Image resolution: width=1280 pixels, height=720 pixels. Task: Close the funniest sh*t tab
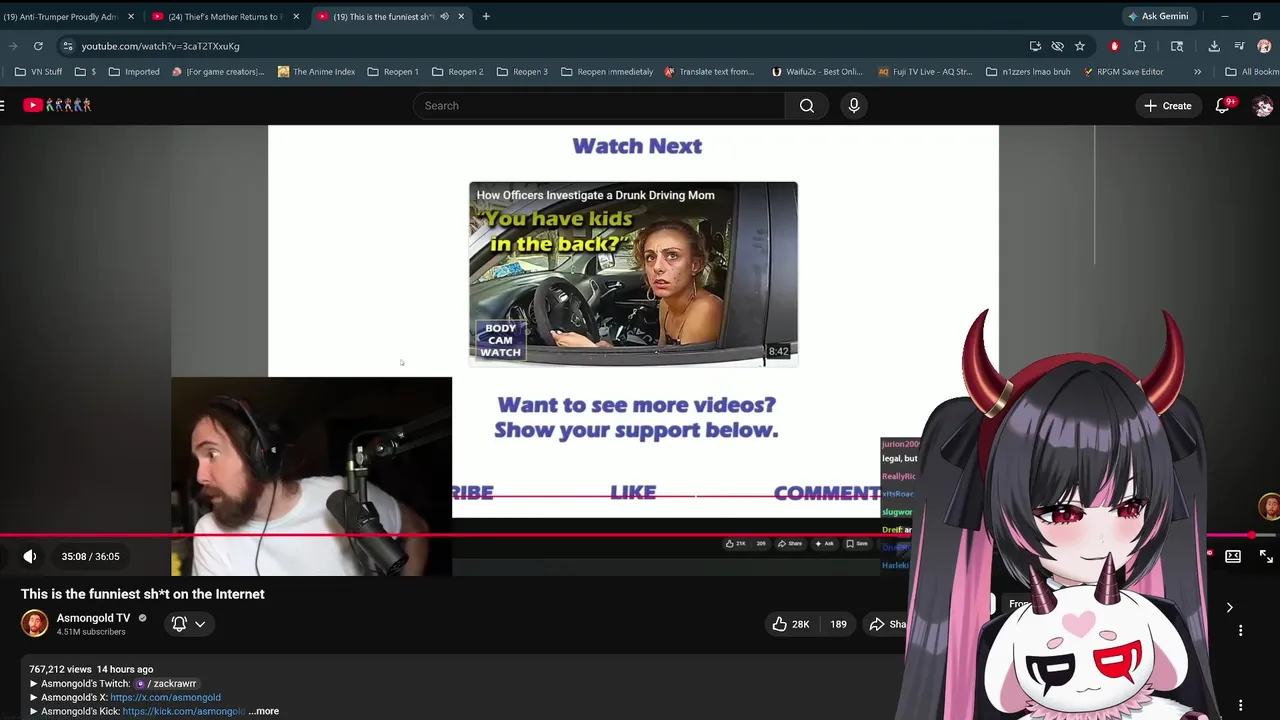[x=461, y=16]
